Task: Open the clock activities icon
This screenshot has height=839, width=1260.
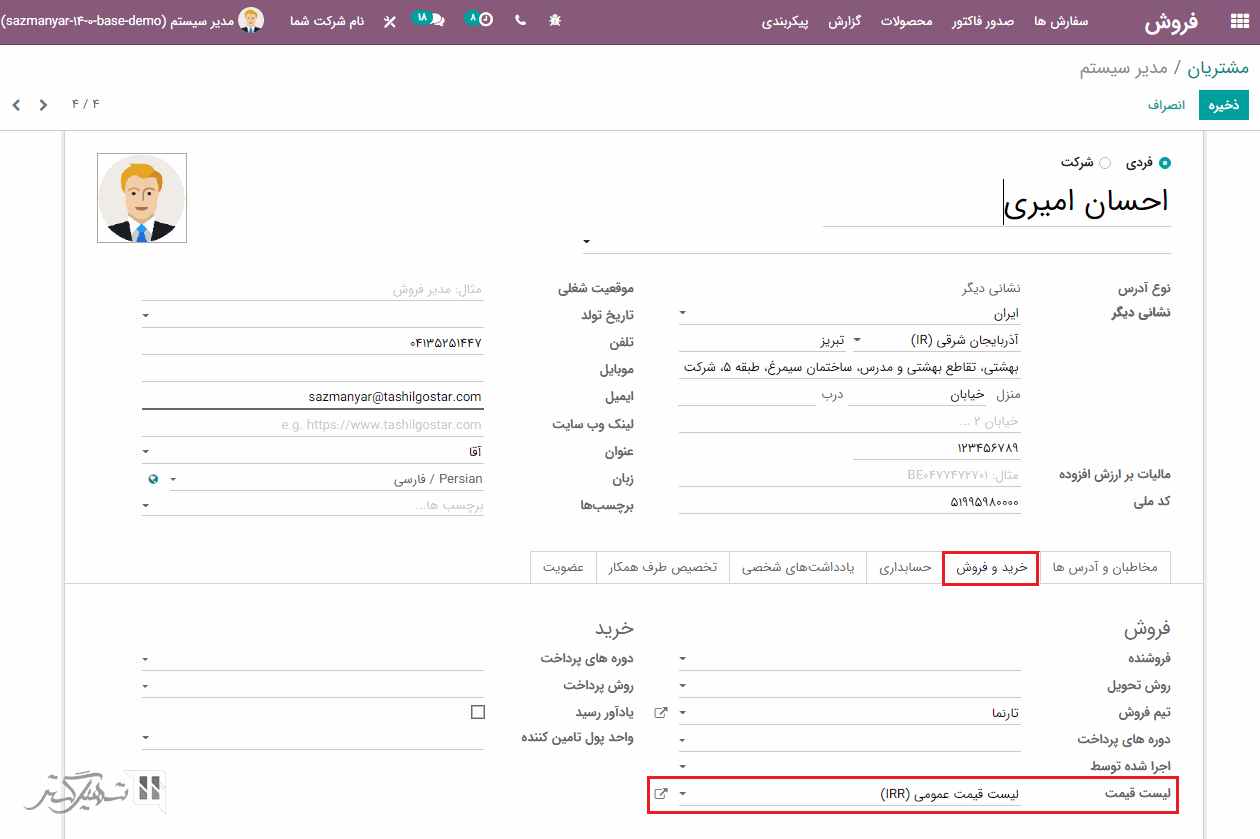Action: pos(485,20)
